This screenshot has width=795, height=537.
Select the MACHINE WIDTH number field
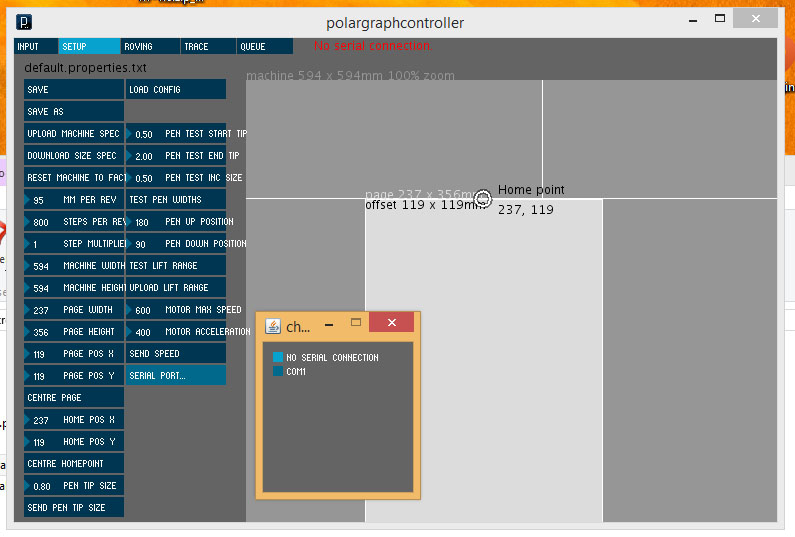point(74,265)
